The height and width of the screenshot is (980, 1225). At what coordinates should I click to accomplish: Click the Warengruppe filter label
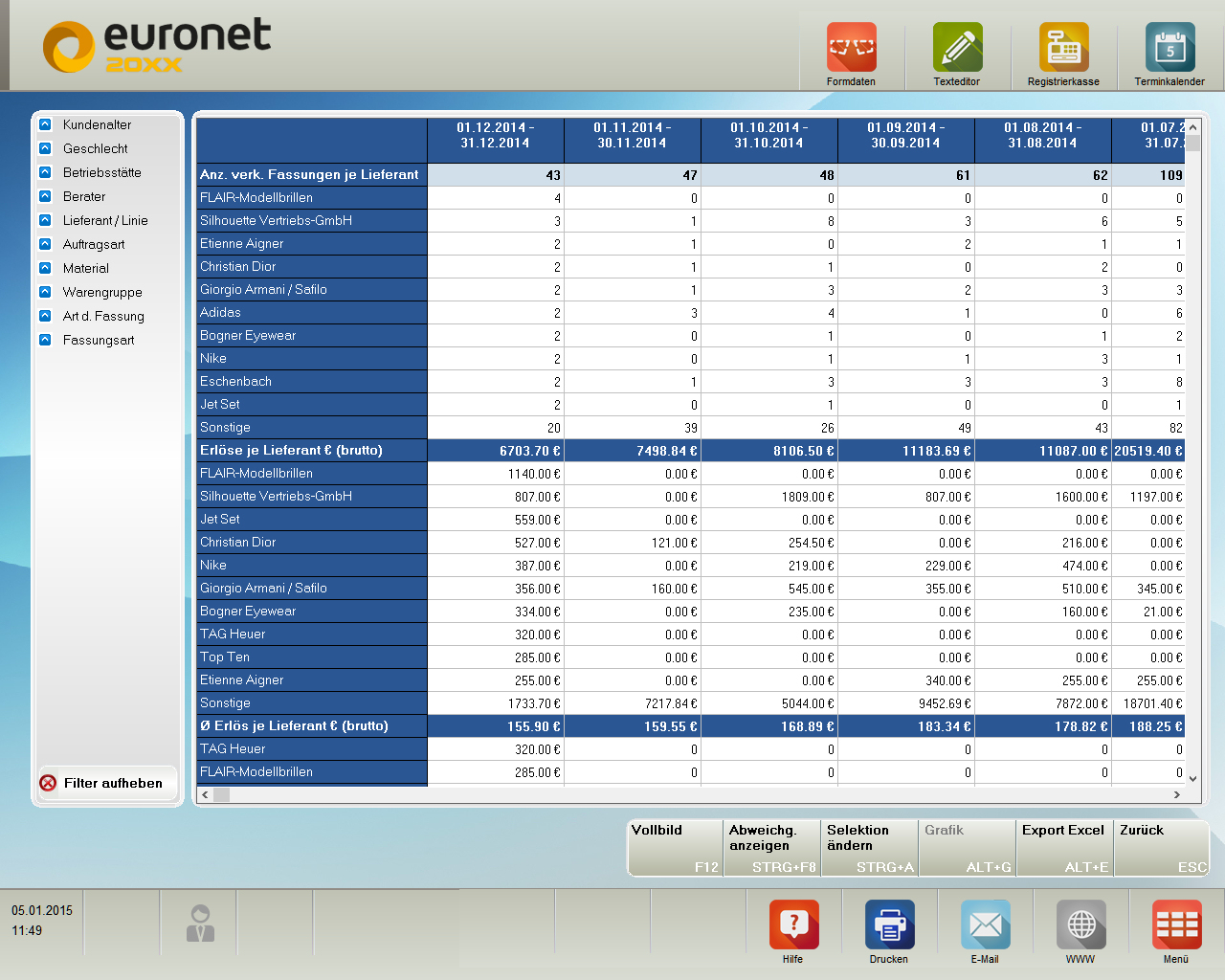click(x=102, y=292)
